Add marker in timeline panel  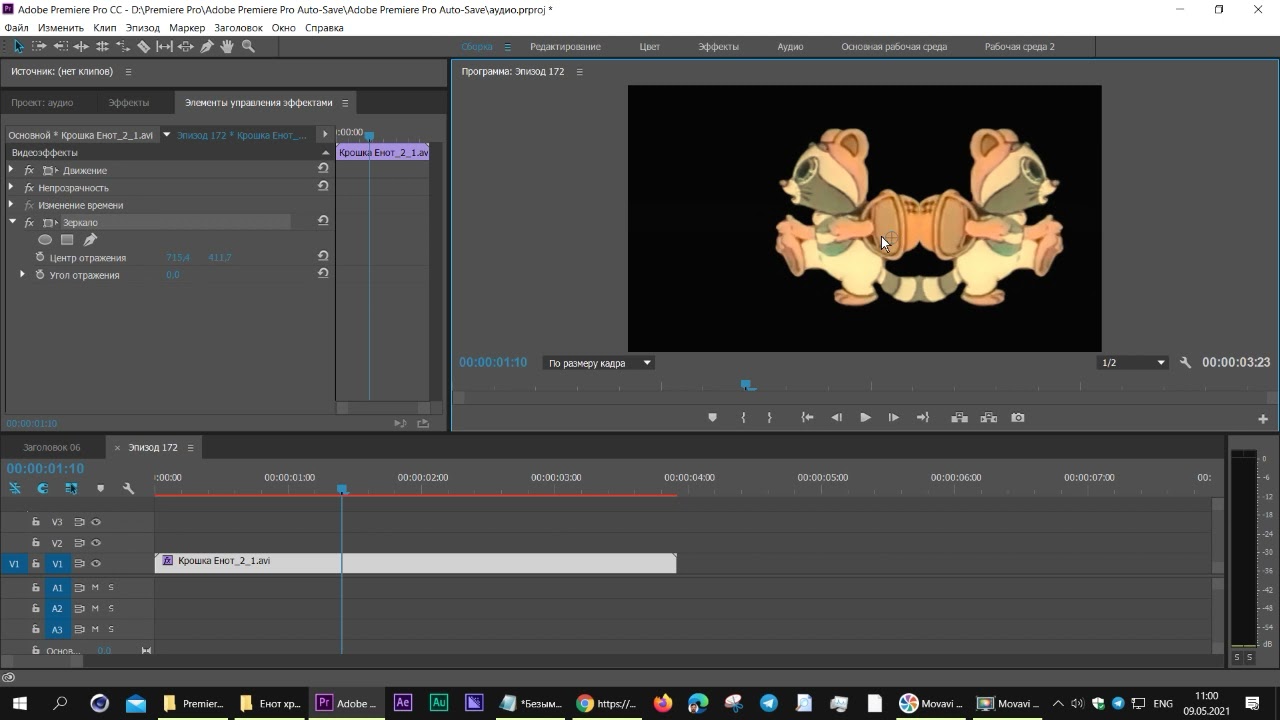pyautogui.click(x=100, y=488)
